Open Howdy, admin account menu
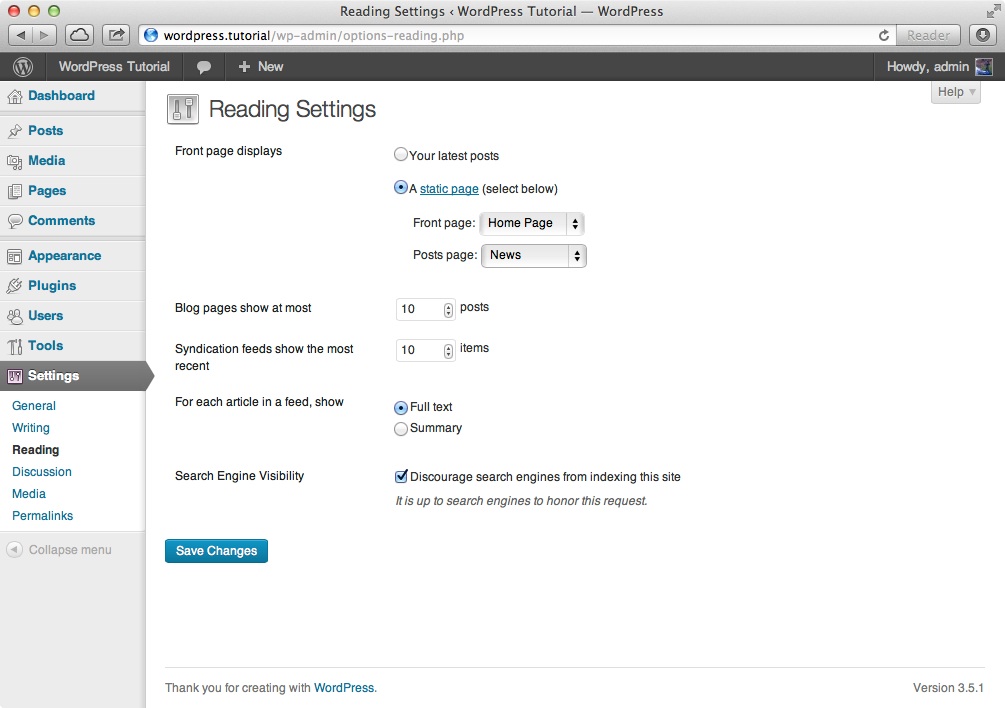 click(x=939, y=67)
